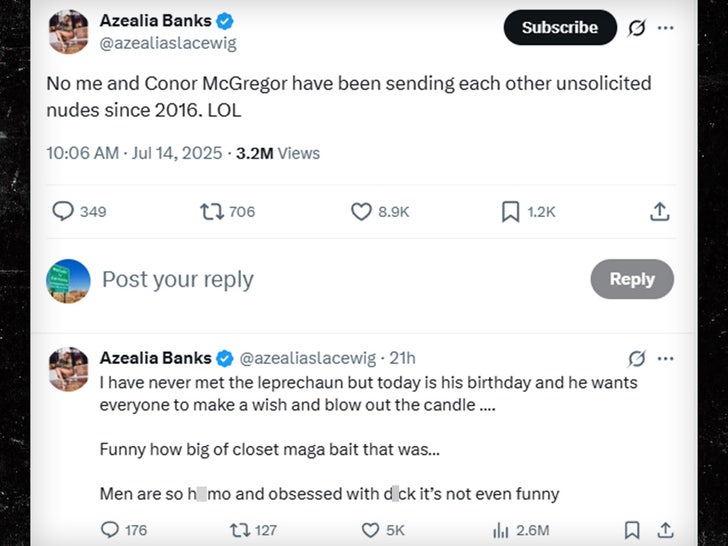Bookmark the second tweet
Viewport: 728px width, 546px height.
pos(632,529)
